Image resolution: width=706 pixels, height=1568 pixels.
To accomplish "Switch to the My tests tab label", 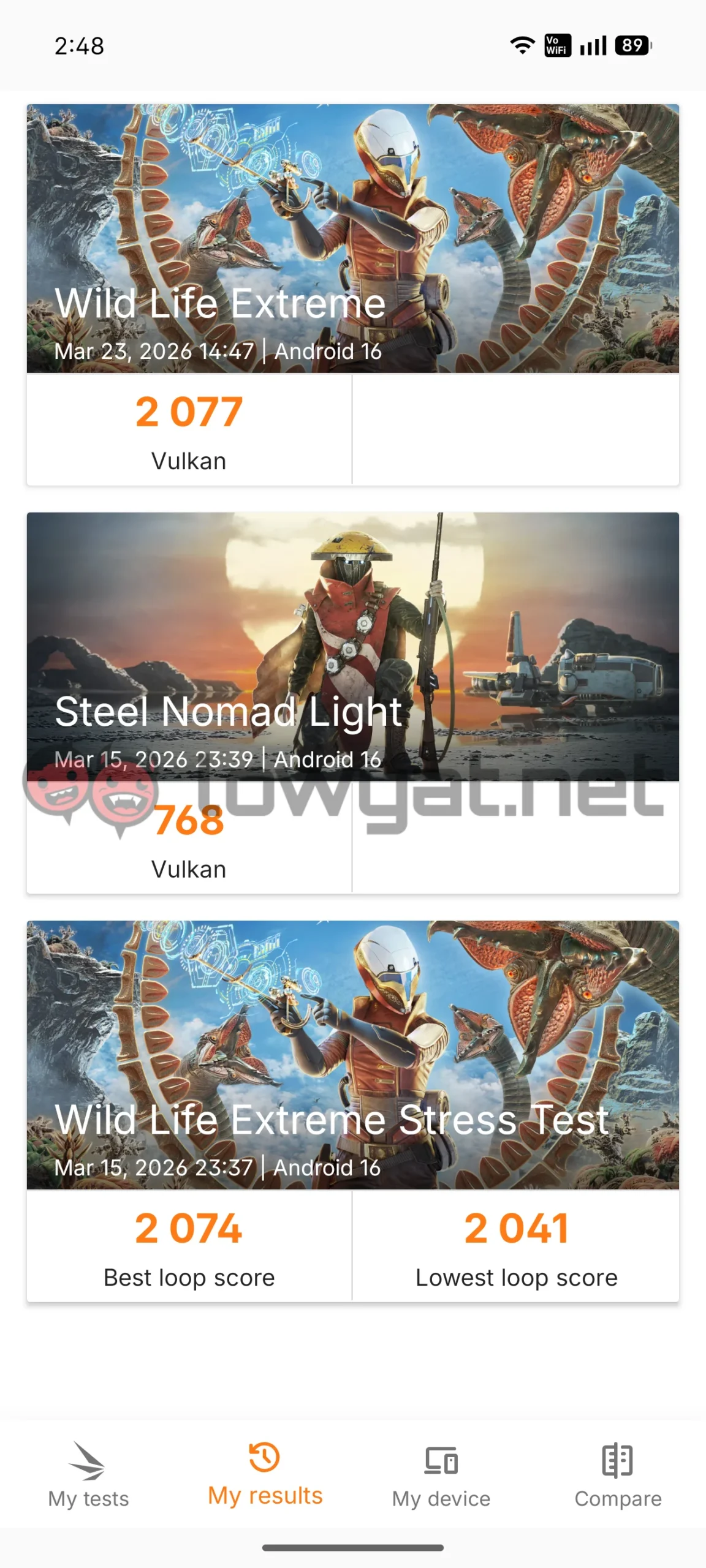I will coord(89,1498).
